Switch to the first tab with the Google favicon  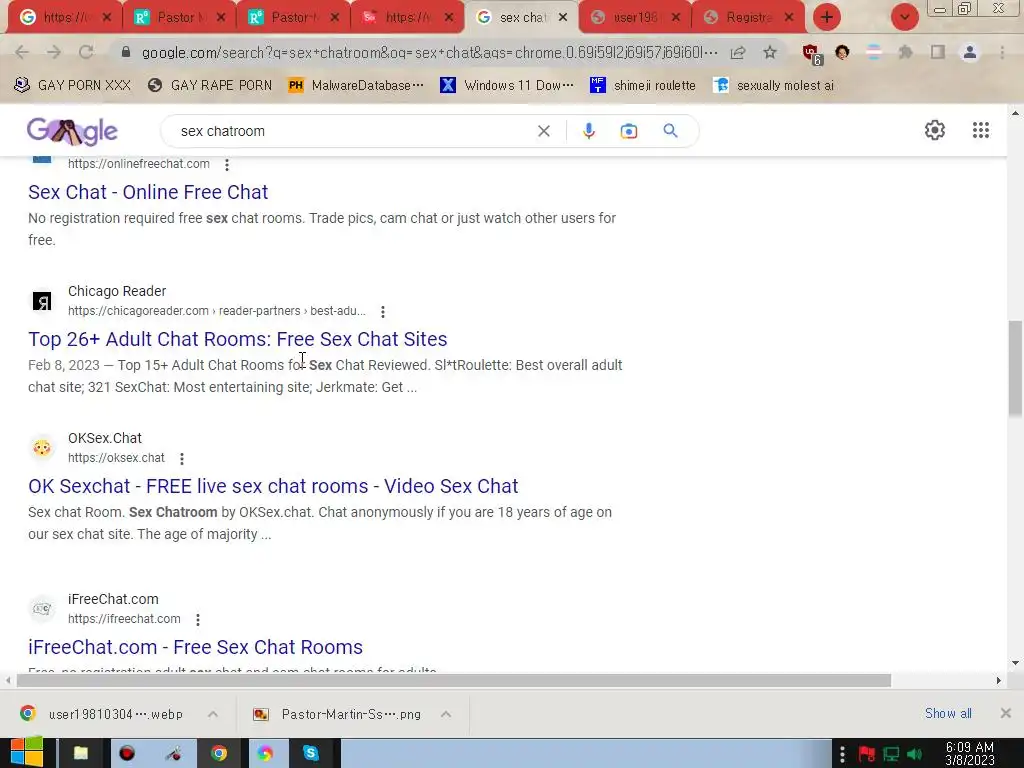coord(64,17)
